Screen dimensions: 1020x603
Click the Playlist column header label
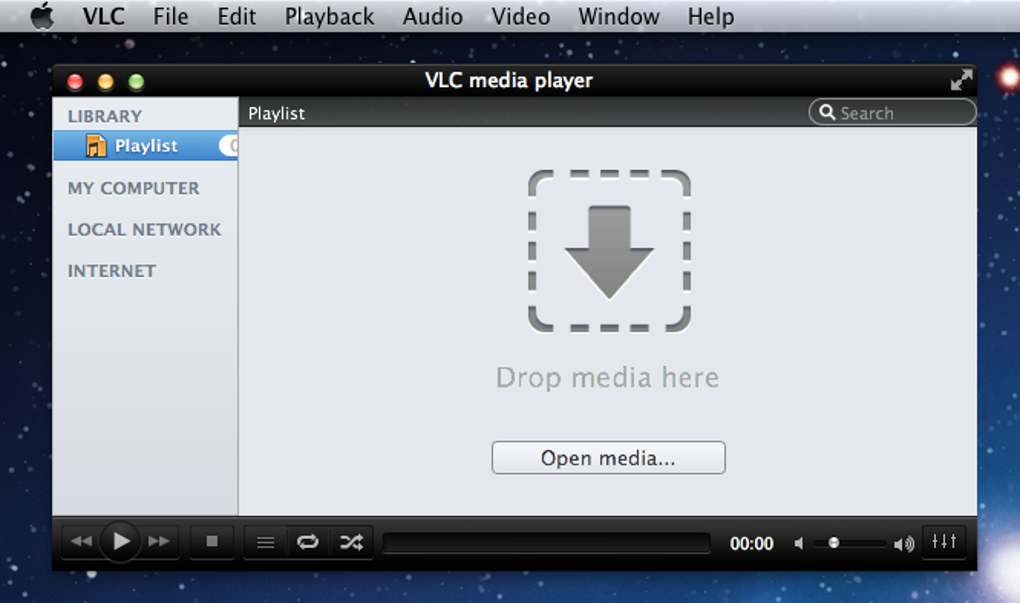[x=276, y=113]
